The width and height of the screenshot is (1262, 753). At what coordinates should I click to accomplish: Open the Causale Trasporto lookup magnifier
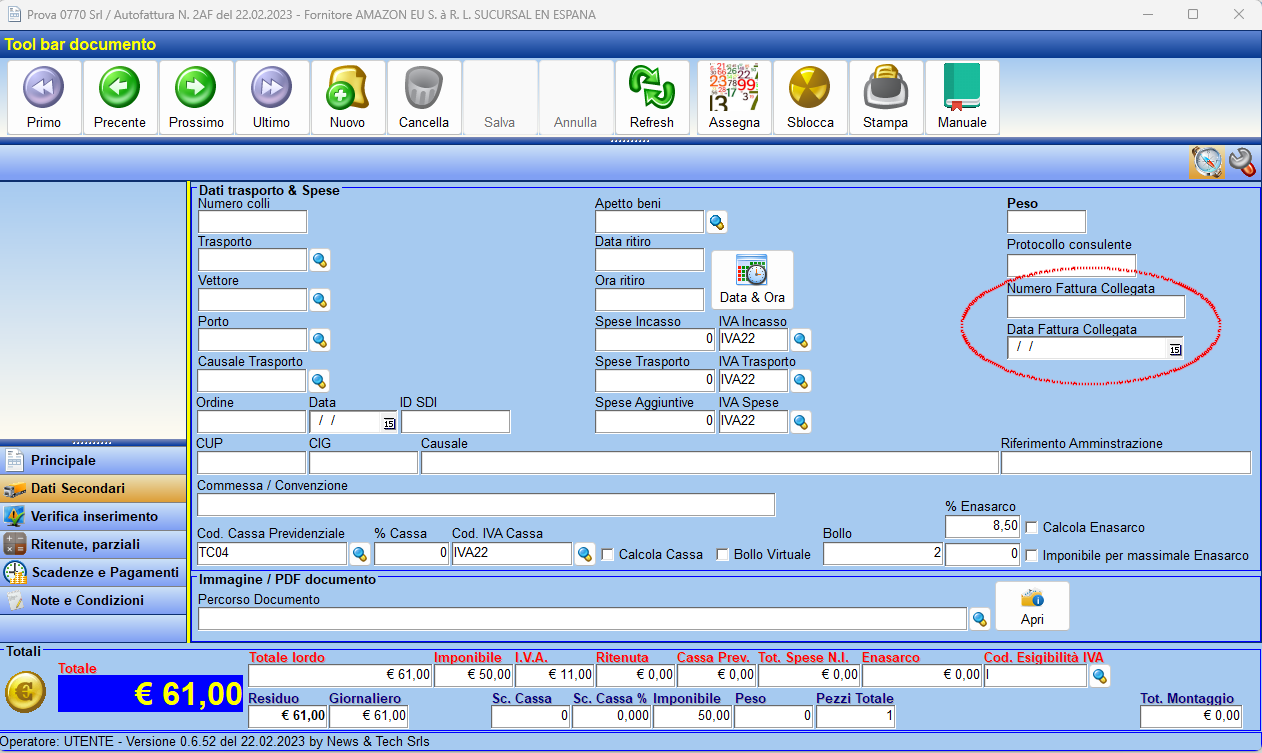click(320, 380)
